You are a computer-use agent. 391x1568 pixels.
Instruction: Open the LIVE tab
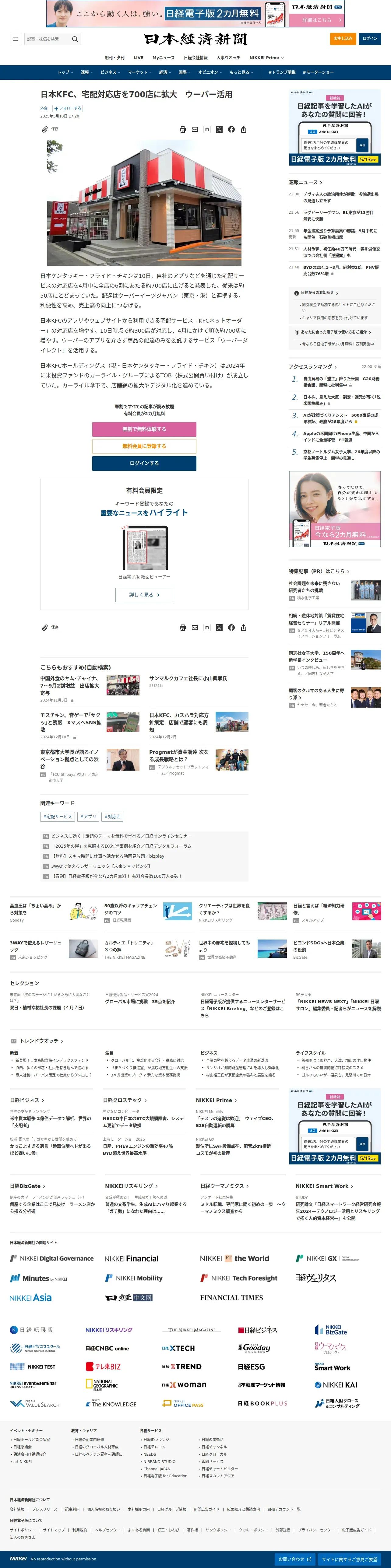pyautogui.click(x=138, y=58)
